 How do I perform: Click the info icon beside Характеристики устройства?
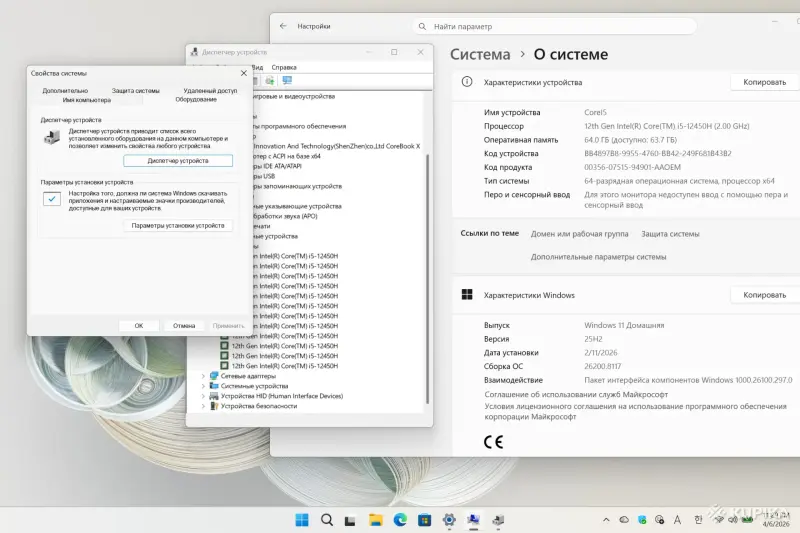click(467, 82)
